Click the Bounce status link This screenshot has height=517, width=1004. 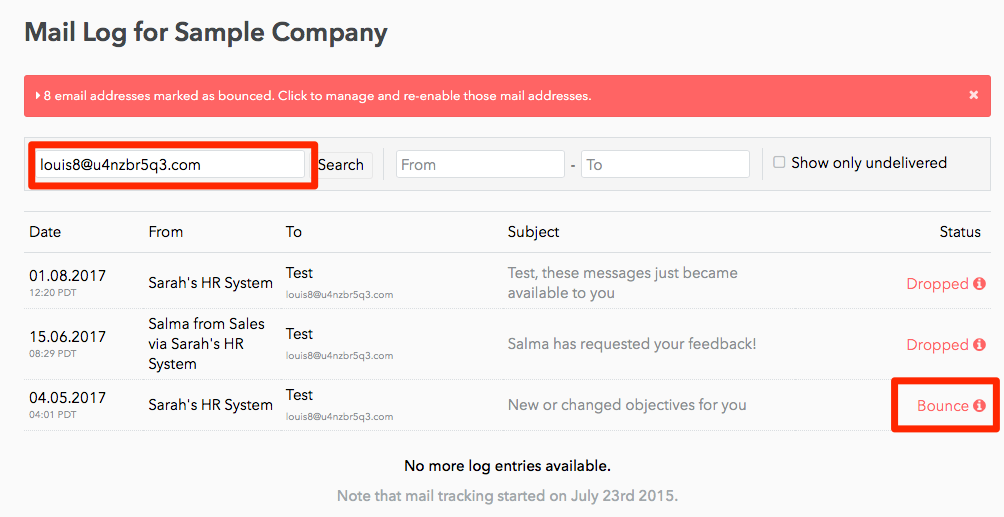[942, 406]
